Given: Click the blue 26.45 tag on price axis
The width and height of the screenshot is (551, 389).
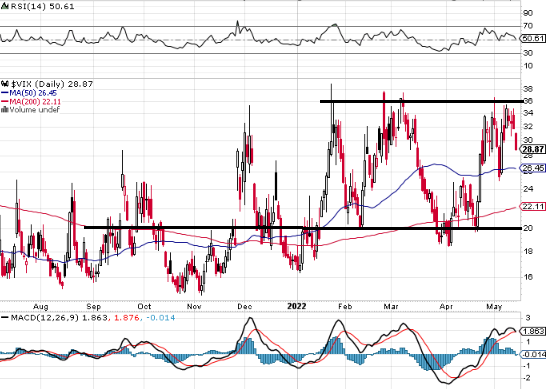Looking at the screenshot, I should [533, 169].
